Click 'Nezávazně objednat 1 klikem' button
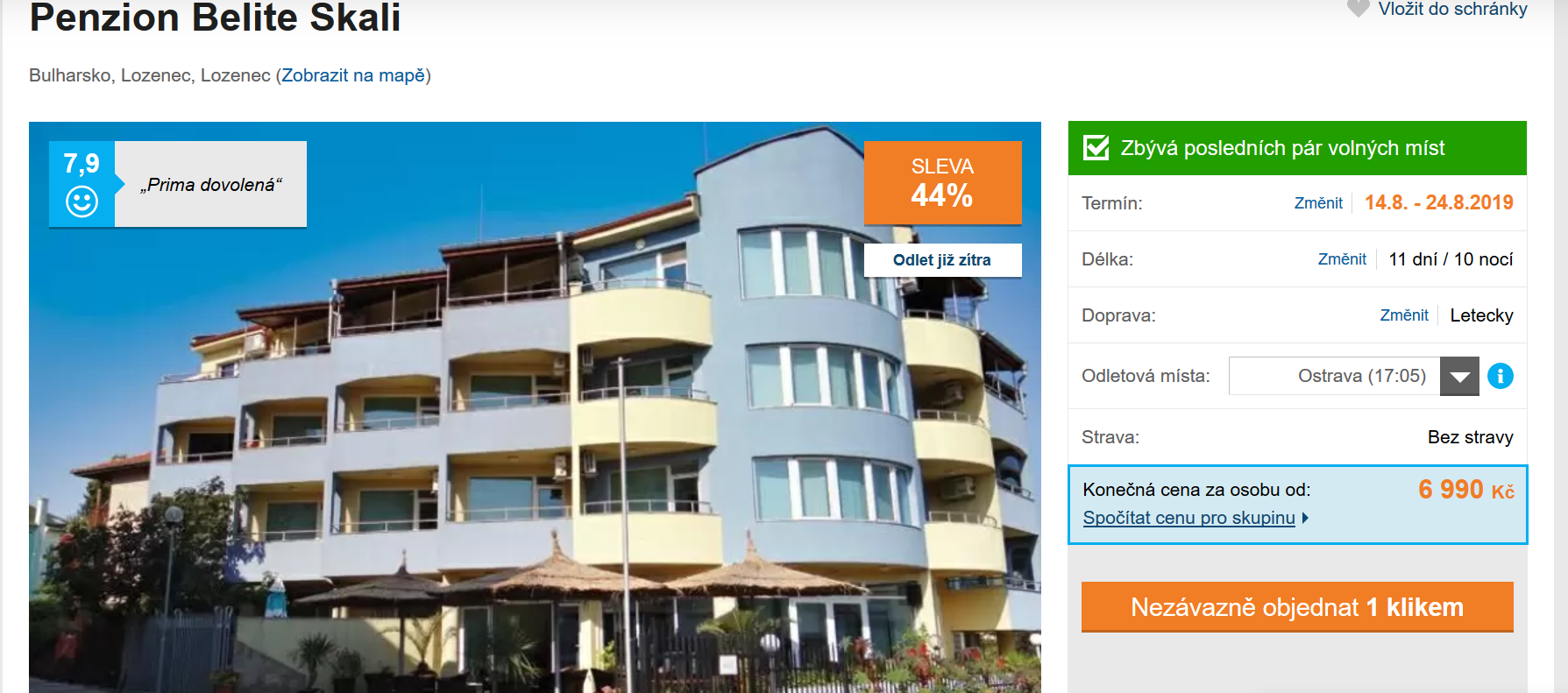Viewport: 1568px width, 693px height. point(1297,607)
